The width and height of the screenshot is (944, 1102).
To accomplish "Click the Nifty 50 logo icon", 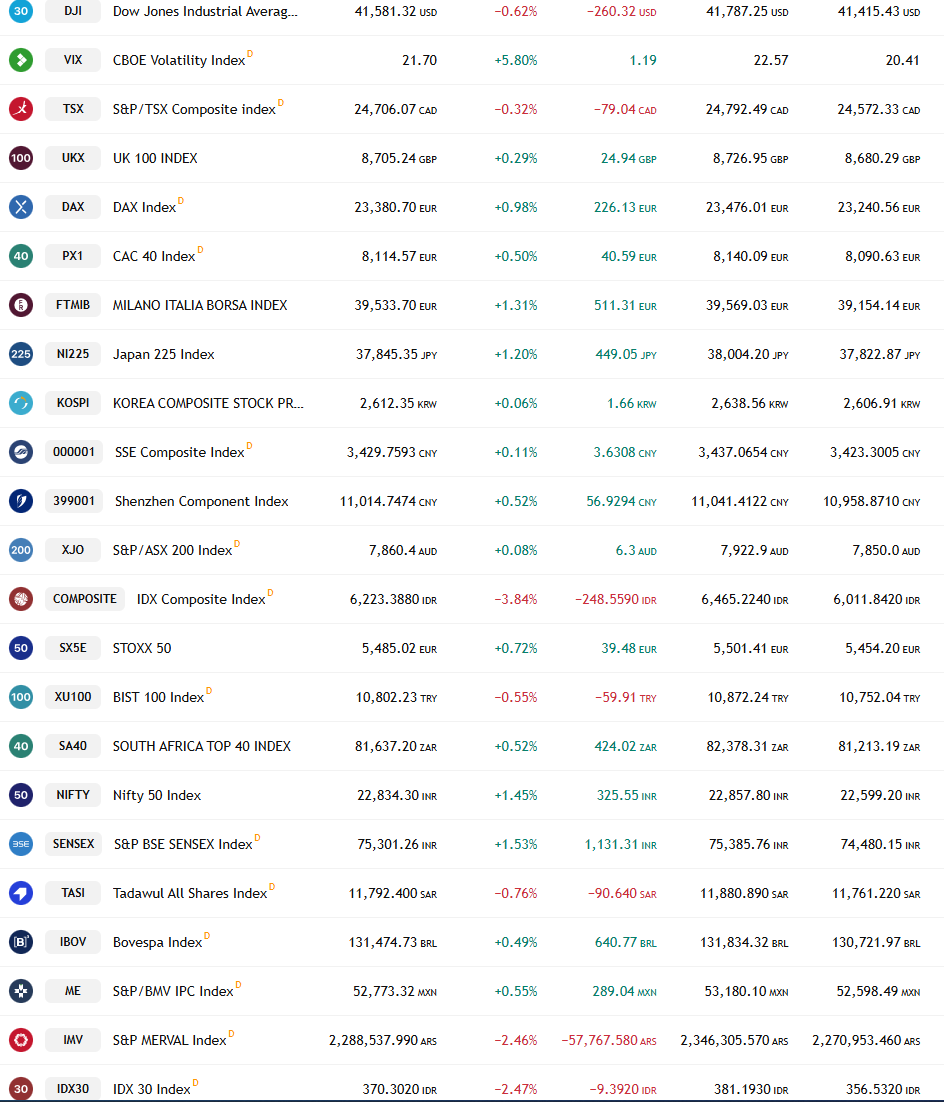I will point(21,795).
